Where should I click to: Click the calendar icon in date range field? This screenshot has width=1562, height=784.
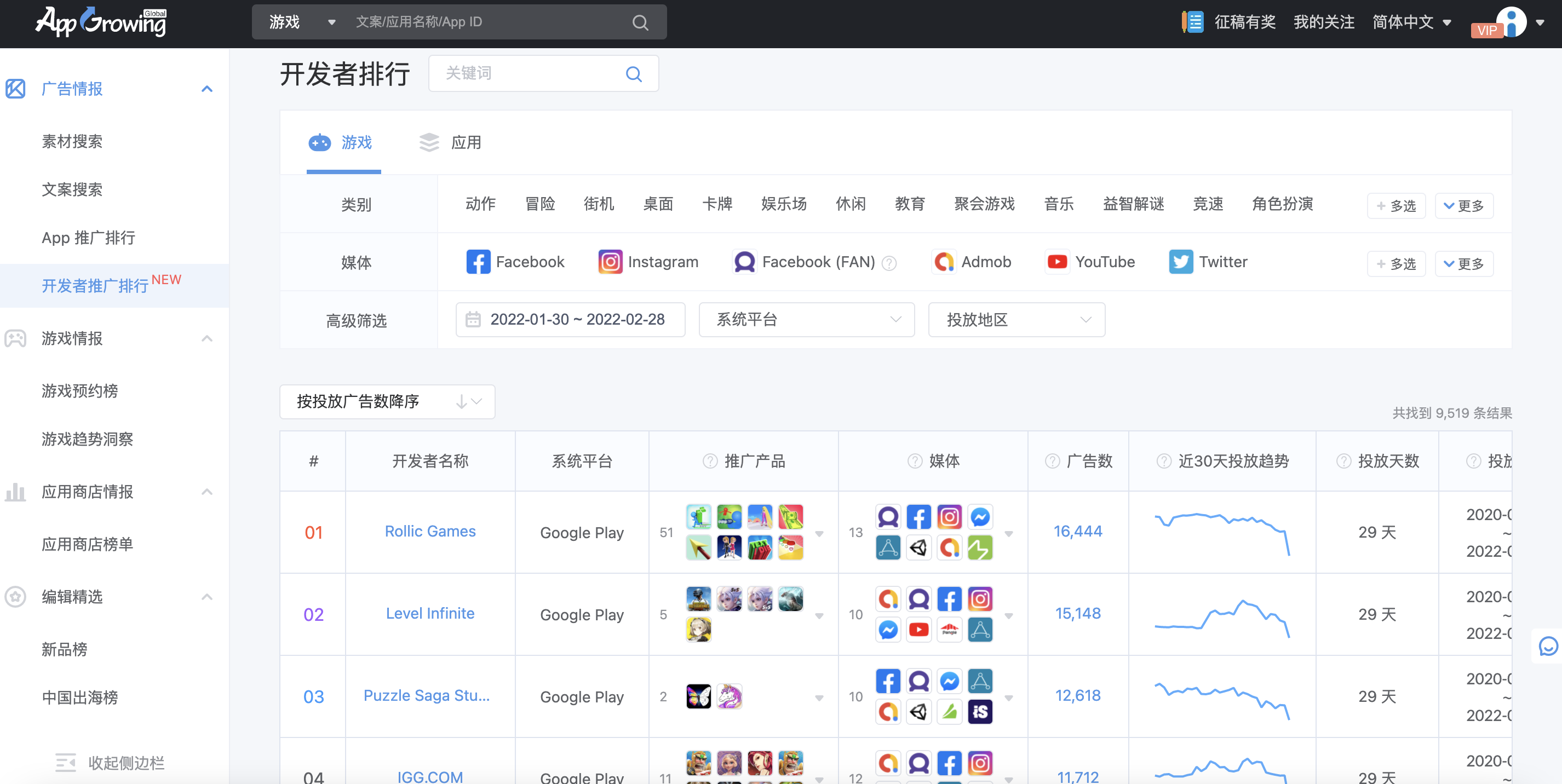tap(473, 320)
